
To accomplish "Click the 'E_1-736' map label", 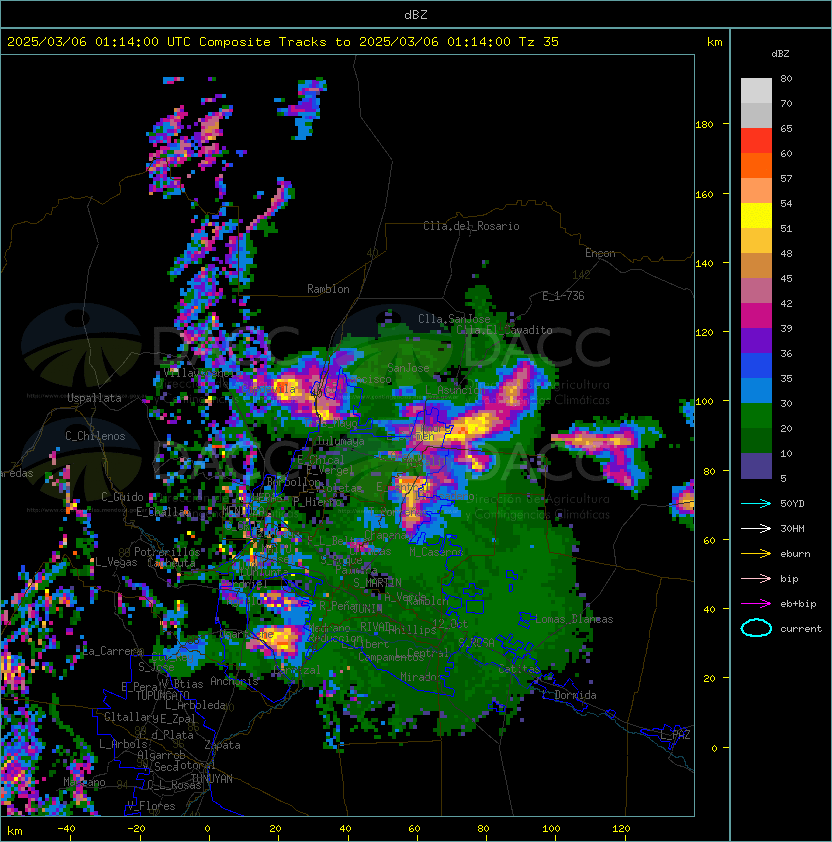I will pyautogui.click(x=563, y=296).
